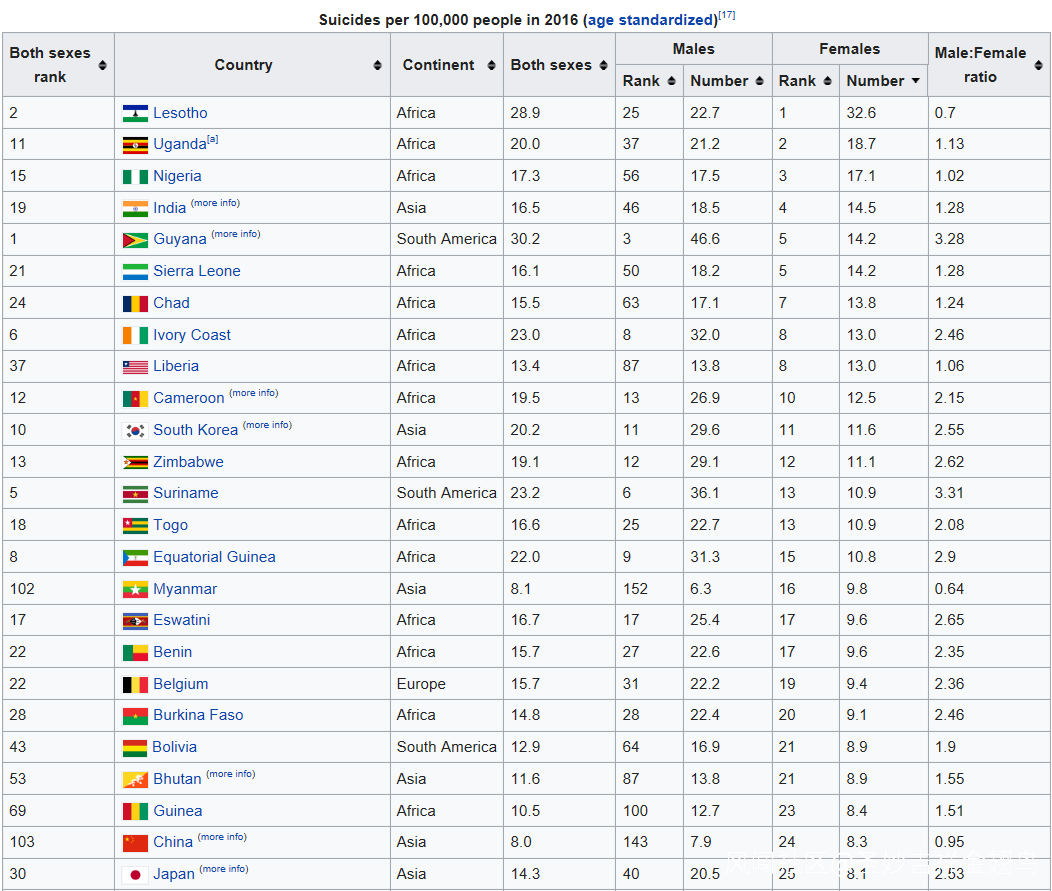Sort by Continent column arrows

(x=491, y=65)
